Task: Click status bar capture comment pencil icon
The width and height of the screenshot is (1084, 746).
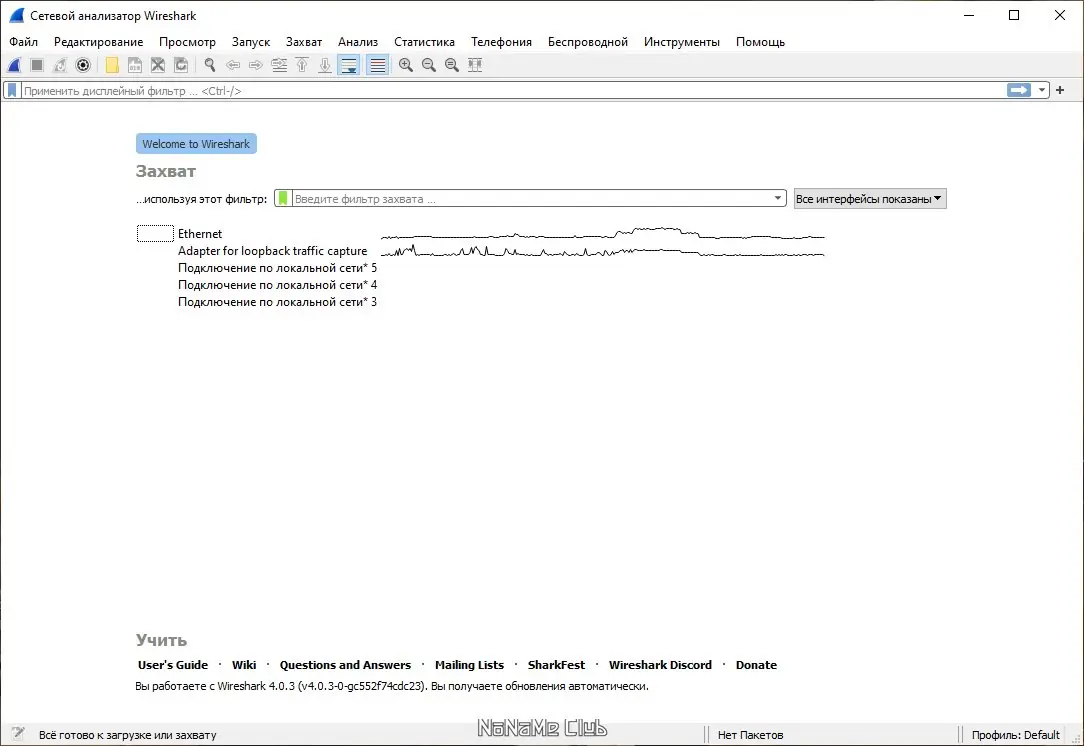Action: tap(18, 734)
